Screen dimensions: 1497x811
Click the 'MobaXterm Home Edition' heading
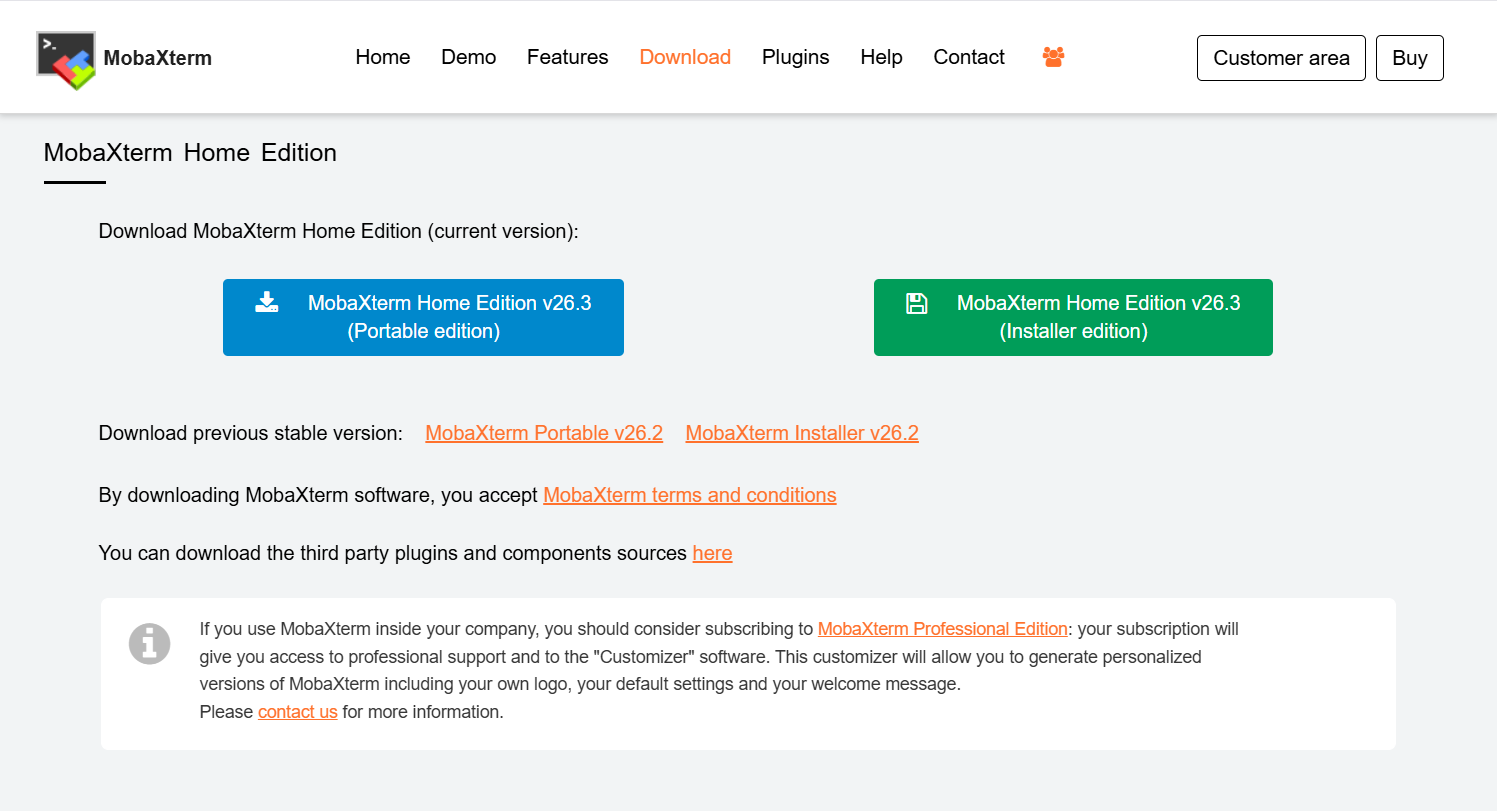click(x=190, y=153)
